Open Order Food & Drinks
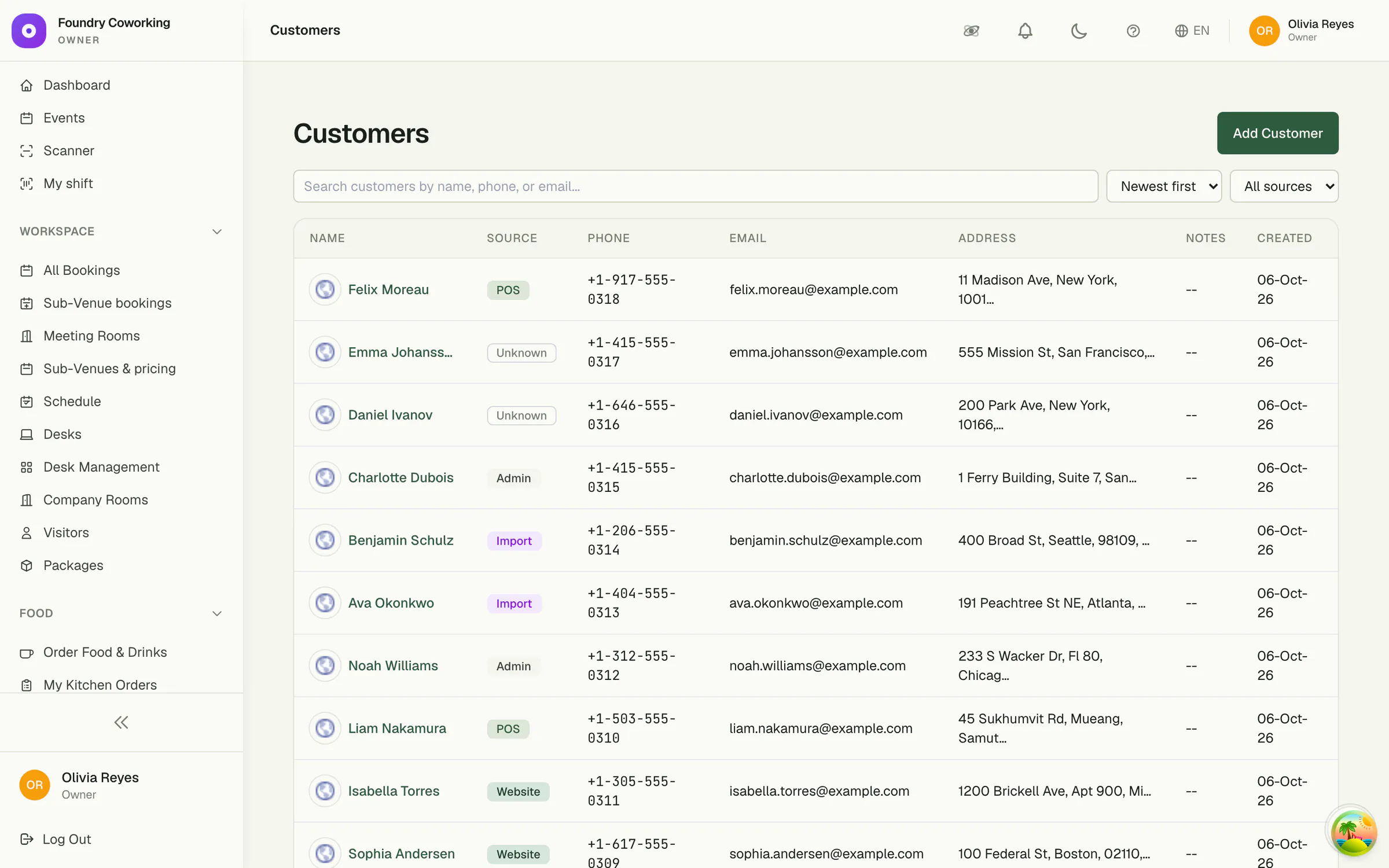Screen dimensions: 1389x868 pos(105,652)
